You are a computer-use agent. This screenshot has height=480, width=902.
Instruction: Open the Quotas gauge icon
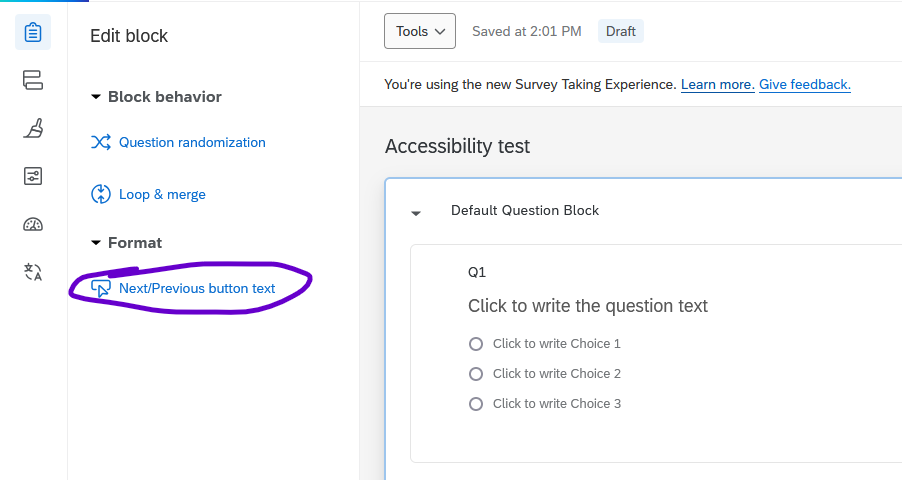[33, 224]
